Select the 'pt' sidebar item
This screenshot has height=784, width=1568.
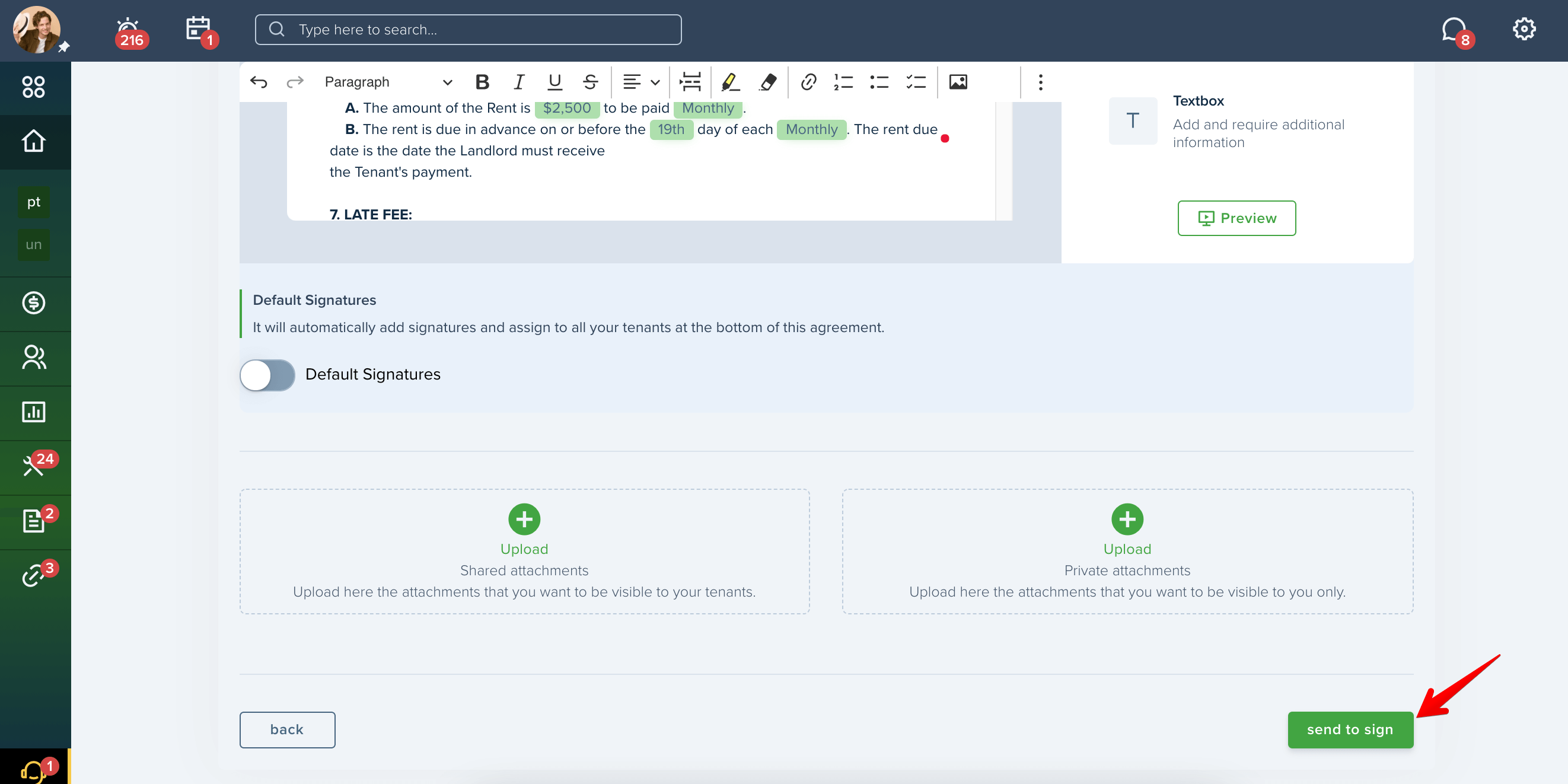click(x=33, y=202)
